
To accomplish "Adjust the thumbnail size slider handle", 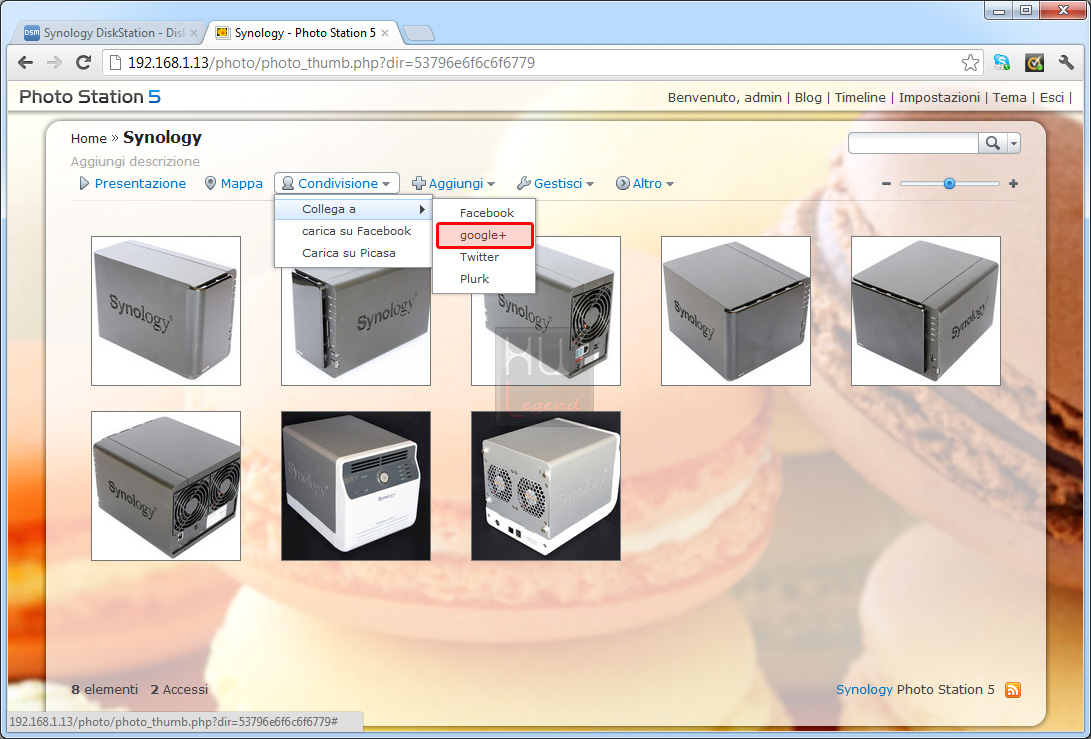I will (949, 184).
